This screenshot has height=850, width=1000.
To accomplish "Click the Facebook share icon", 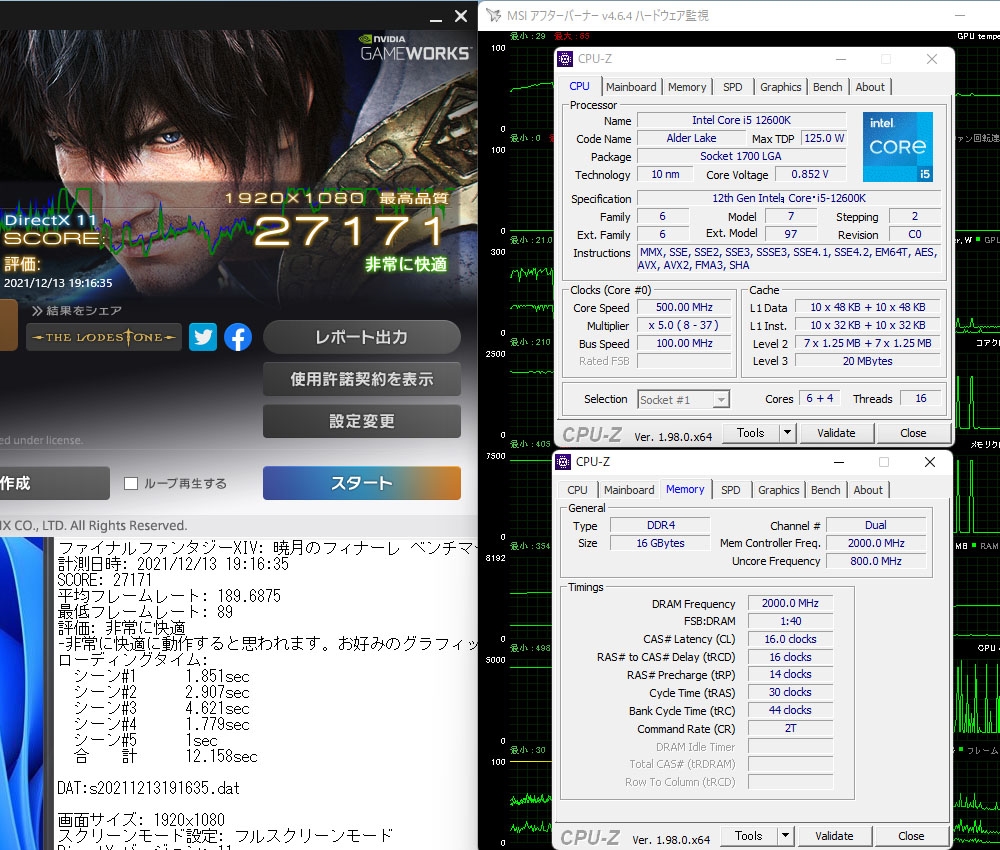I will [238, 337].
